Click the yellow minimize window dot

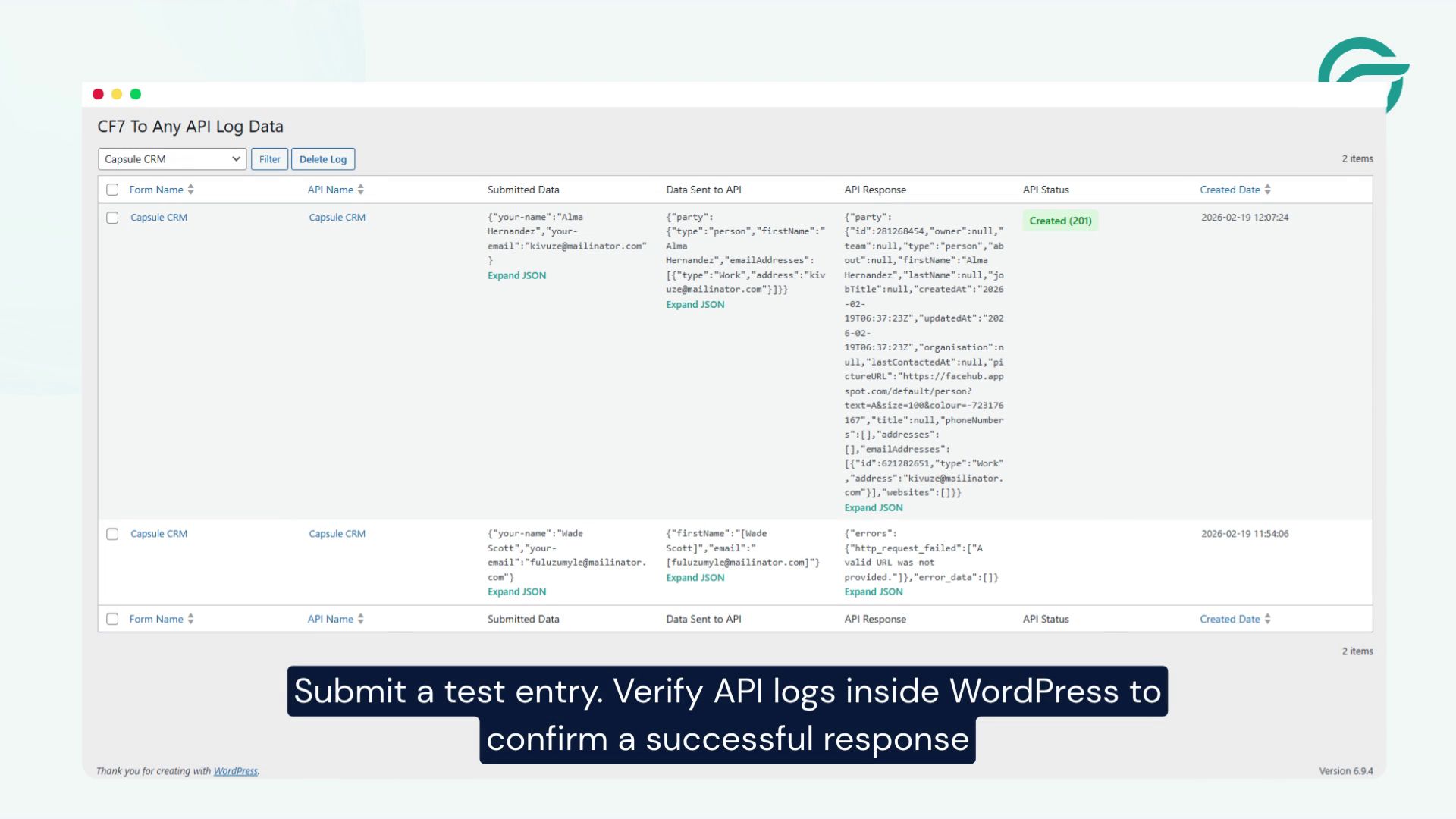(117, 94)
